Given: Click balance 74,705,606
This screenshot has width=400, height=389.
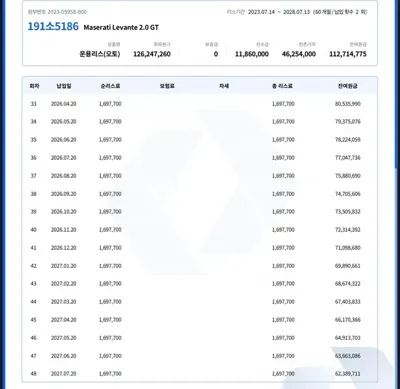Looking at the screenshot, I should pyautogui.click(x=348, y=194).
